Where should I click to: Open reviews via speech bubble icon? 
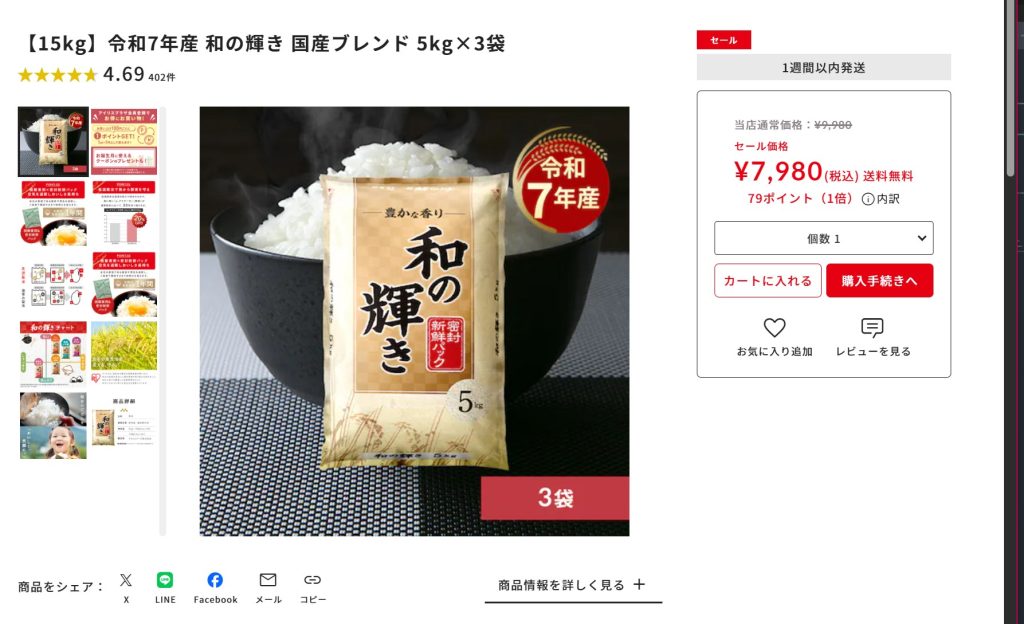872,327
